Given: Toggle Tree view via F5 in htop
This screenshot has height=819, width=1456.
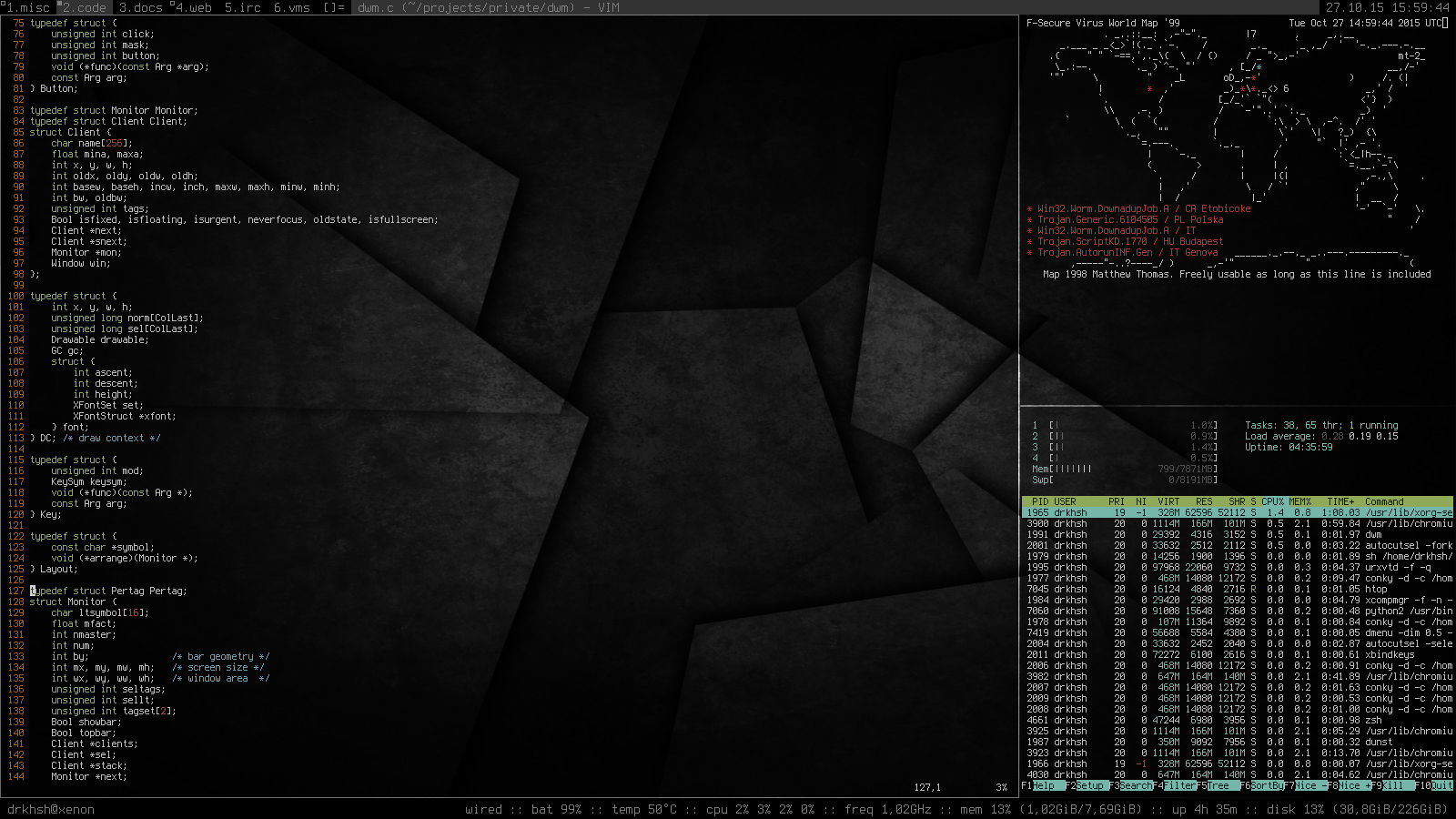Looking at the screenshot, I should tap(1219, 785).
